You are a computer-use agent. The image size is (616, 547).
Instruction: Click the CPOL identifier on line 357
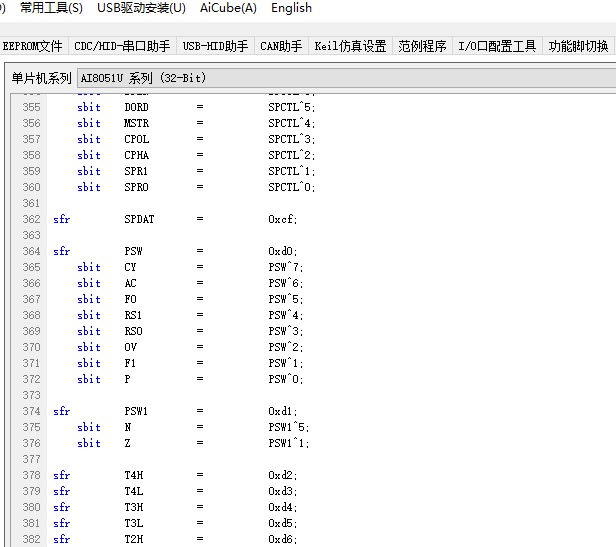137,139
